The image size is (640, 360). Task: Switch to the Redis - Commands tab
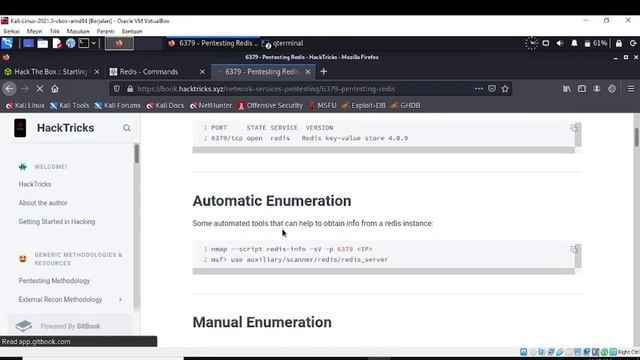(149, 72)
